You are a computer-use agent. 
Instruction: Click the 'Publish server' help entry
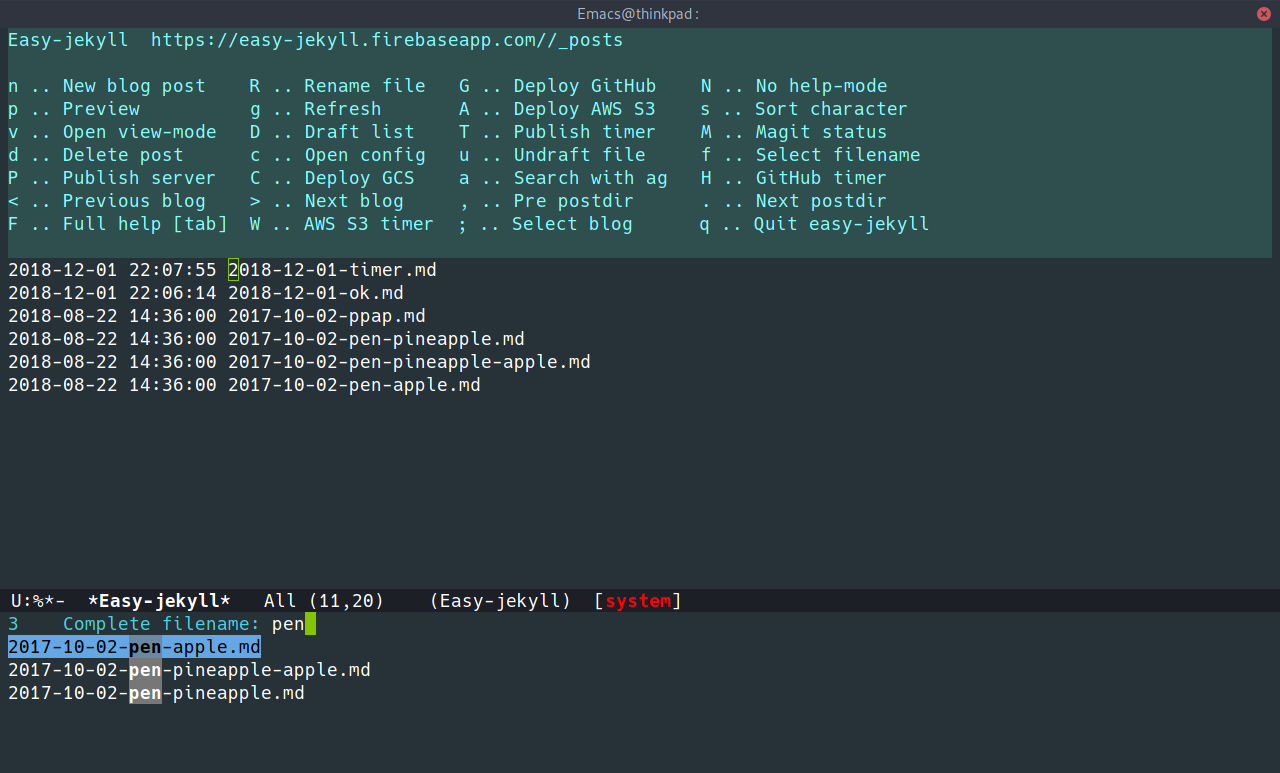point(112,178)
